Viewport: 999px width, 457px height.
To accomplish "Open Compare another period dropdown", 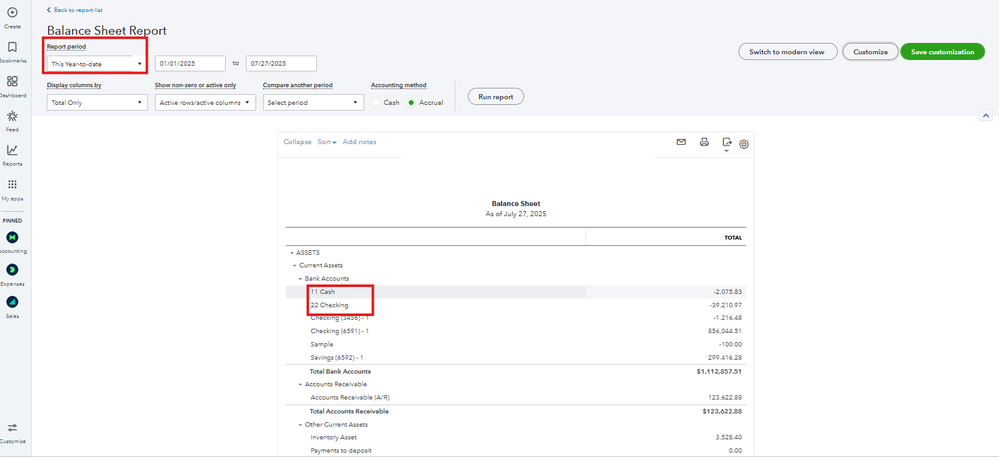I will pos(313,102).
